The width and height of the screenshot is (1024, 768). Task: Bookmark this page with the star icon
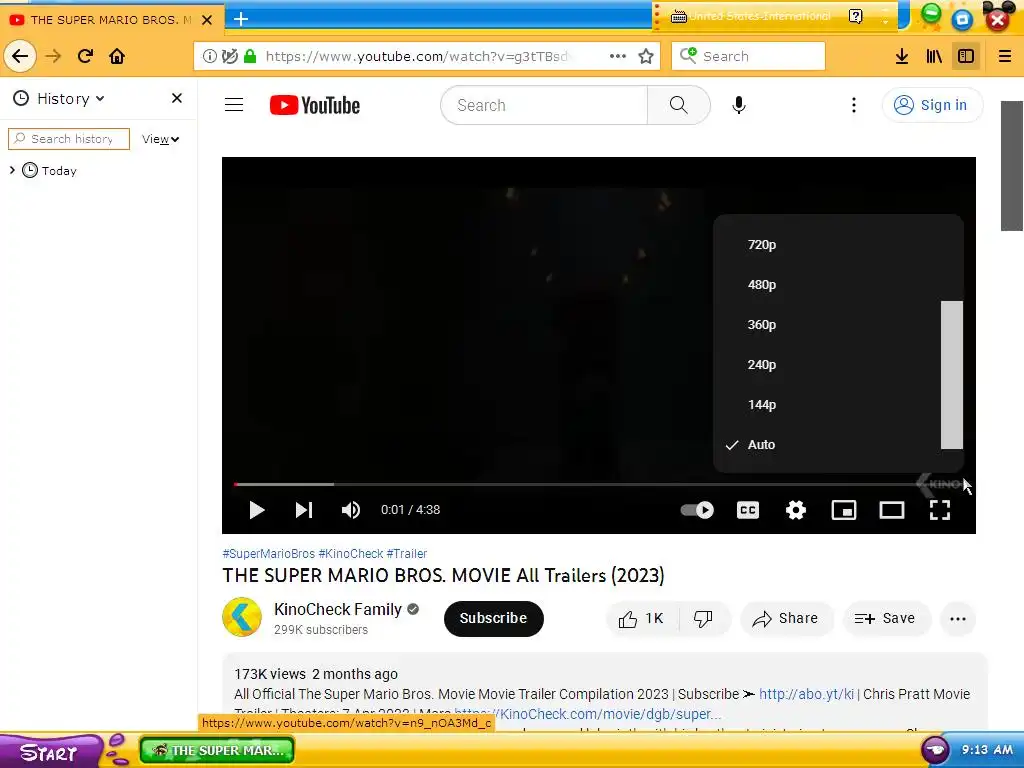coord(646,56)
